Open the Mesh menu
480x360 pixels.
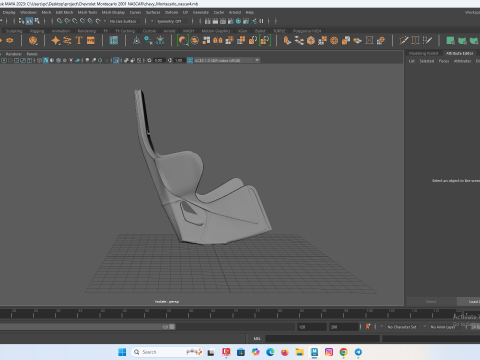tap(46, 12)
